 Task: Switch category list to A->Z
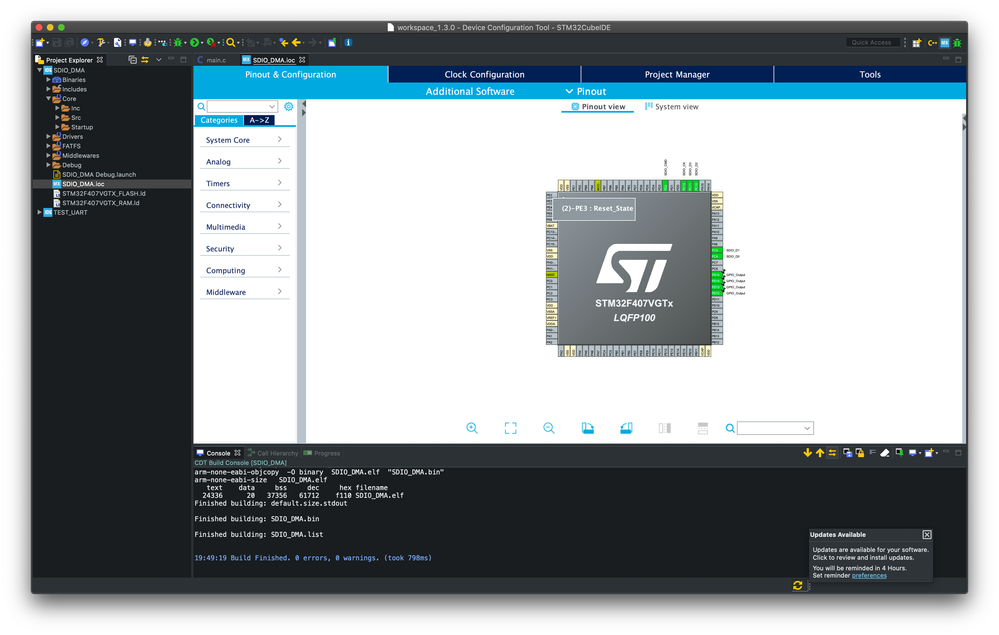[259, 120]
